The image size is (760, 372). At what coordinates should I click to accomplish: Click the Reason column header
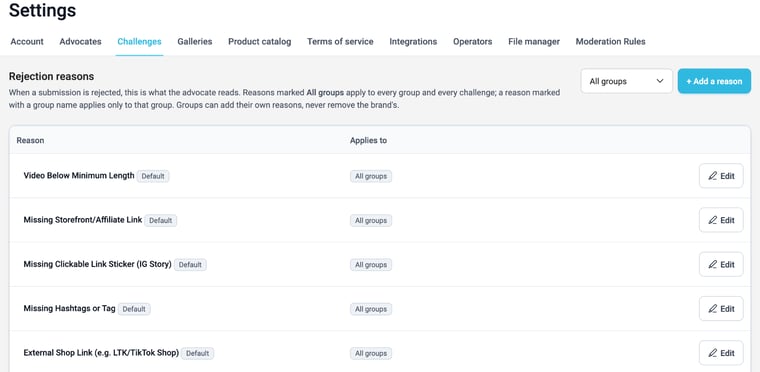30,141
